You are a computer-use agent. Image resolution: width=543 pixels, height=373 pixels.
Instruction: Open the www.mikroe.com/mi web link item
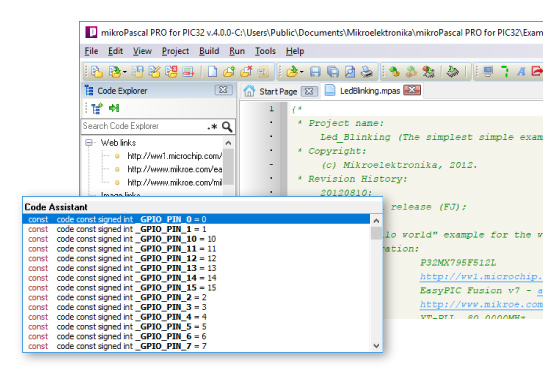pos(175,182)
